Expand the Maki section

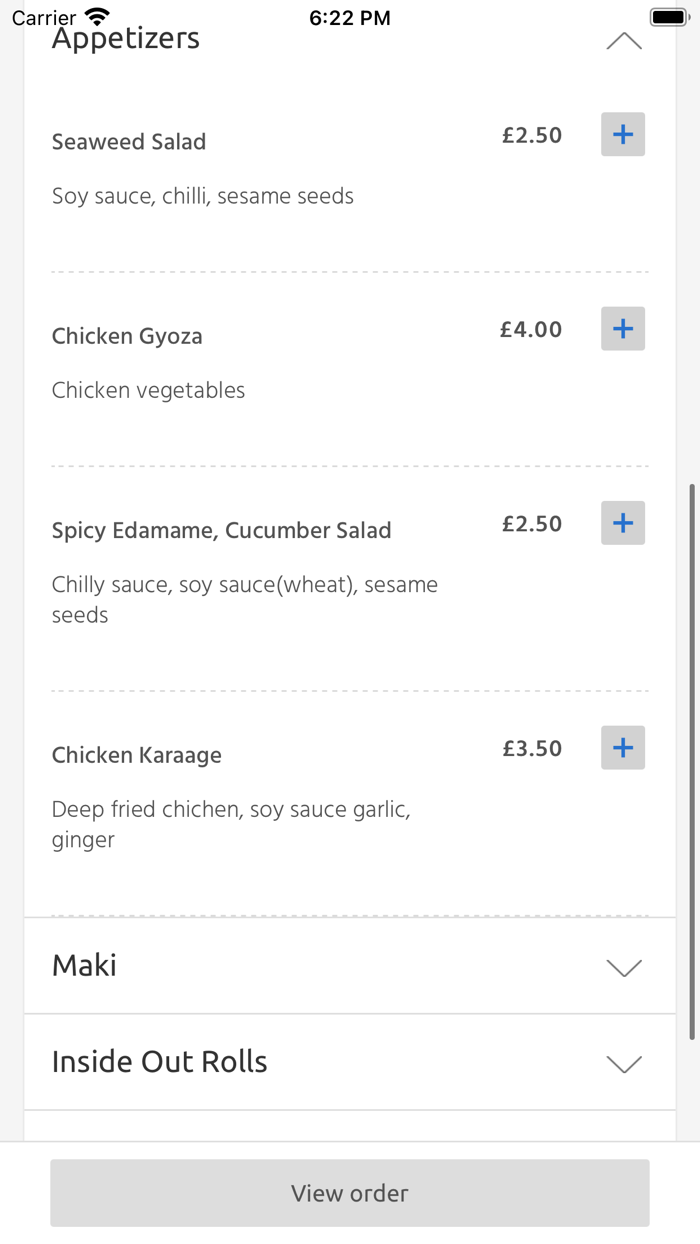[x=624, y=966]
